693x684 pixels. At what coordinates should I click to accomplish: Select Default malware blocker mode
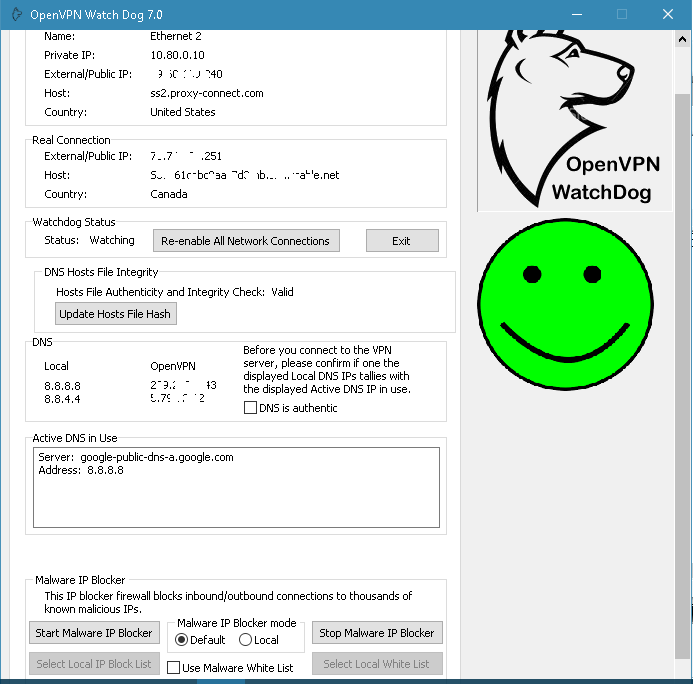coord(181,640)
